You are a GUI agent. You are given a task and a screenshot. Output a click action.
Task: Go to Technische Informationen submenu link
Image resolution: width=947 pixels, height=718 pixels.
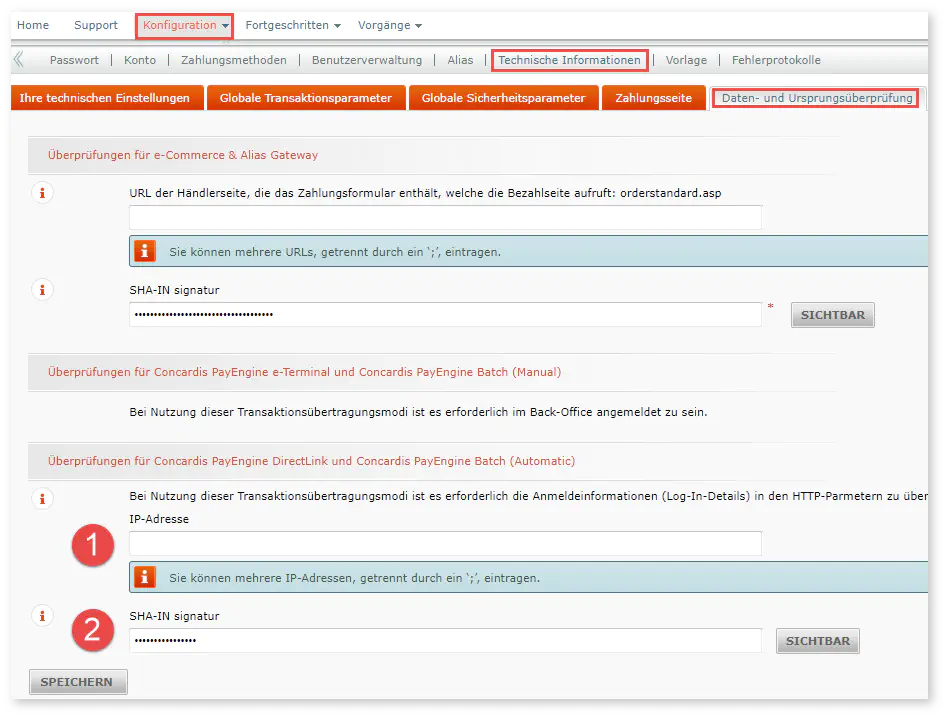point(569,60)
